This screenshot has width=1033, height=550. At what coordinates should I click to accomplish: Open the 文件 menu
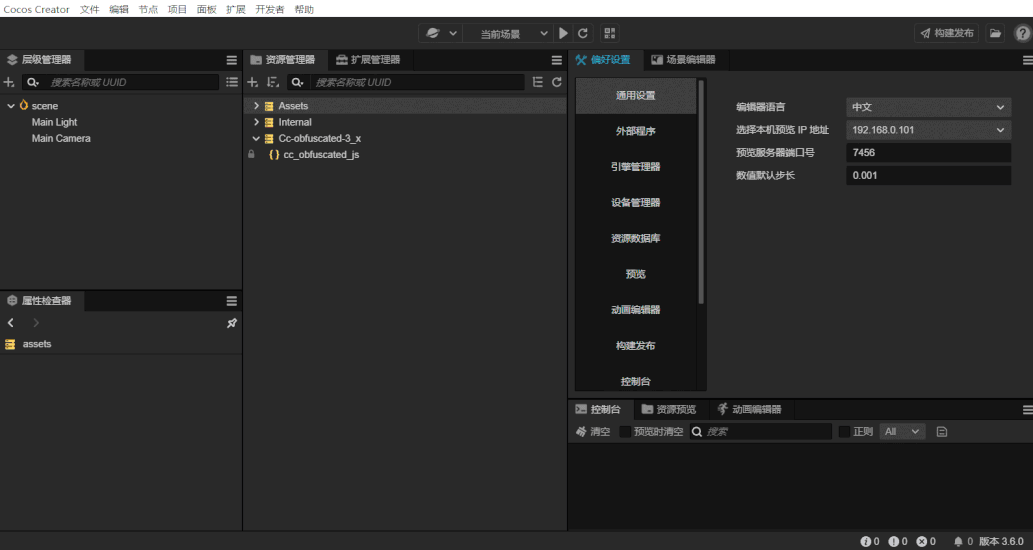(90, 9)
